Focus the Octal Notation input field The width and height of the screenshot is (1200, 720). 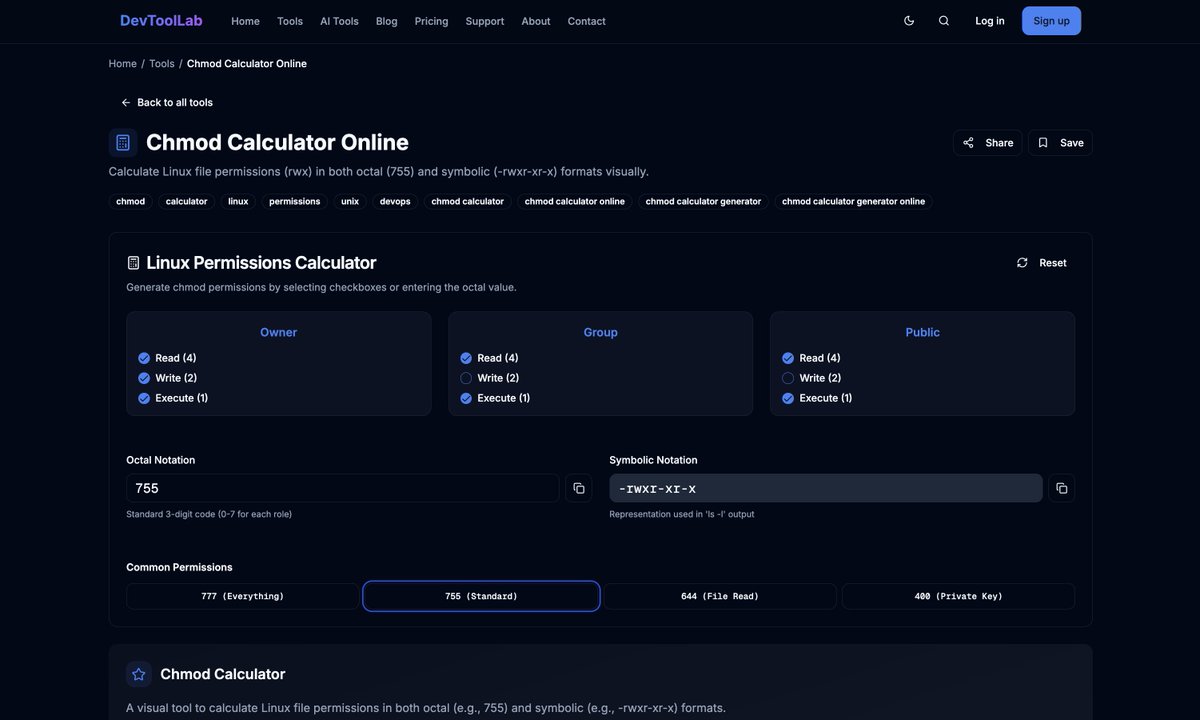point(343,488)
